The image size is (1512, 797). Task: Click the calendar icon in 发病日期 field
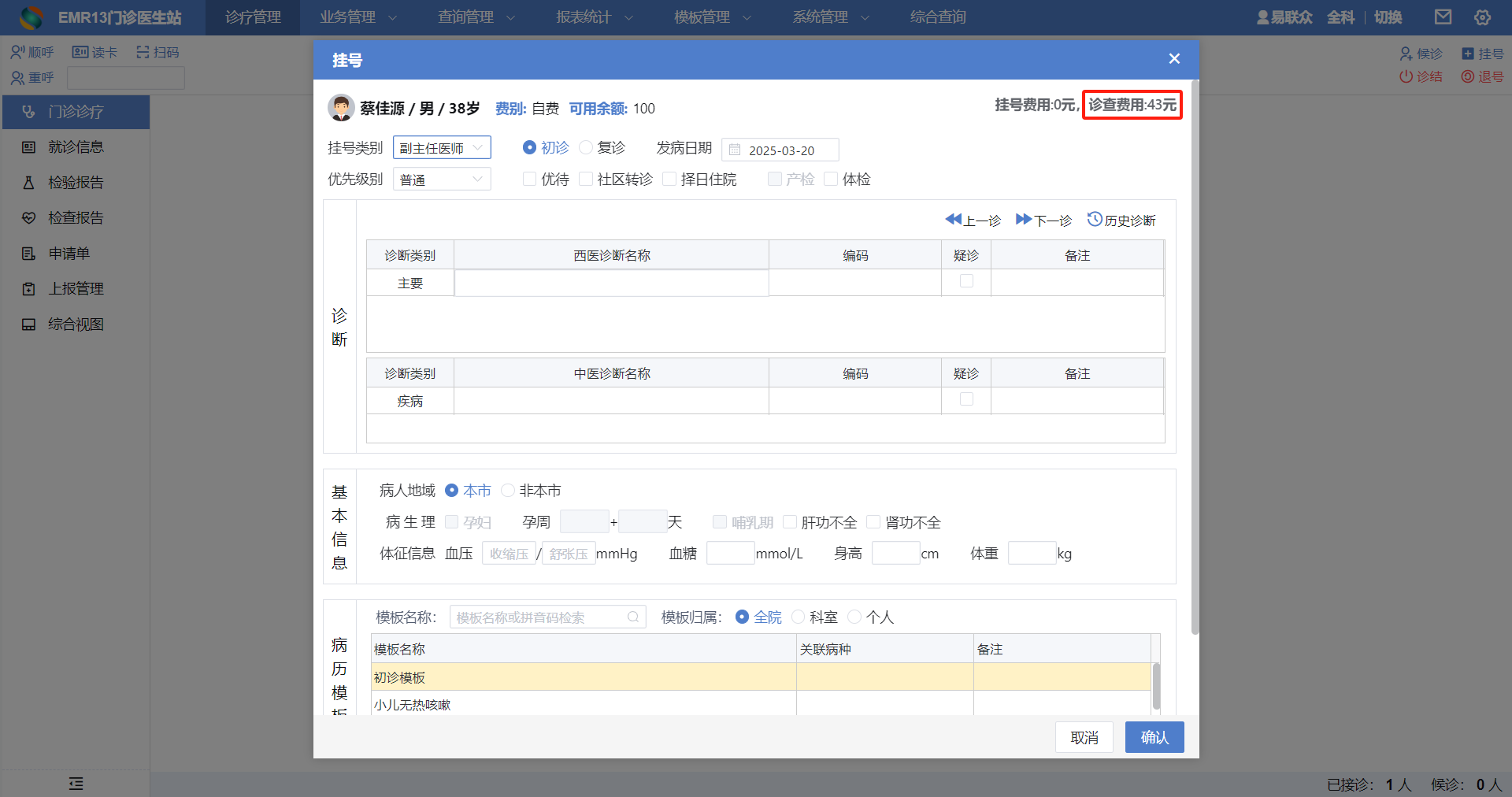pos(735,150)
